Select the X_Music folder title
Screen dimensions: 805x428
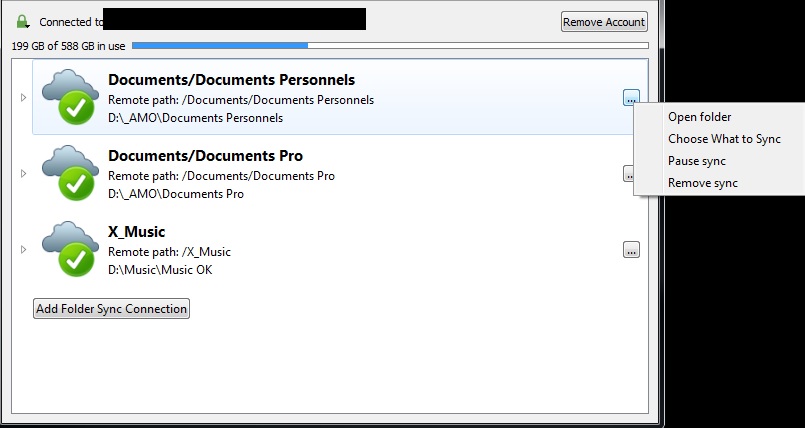click(x=136, y=232)
